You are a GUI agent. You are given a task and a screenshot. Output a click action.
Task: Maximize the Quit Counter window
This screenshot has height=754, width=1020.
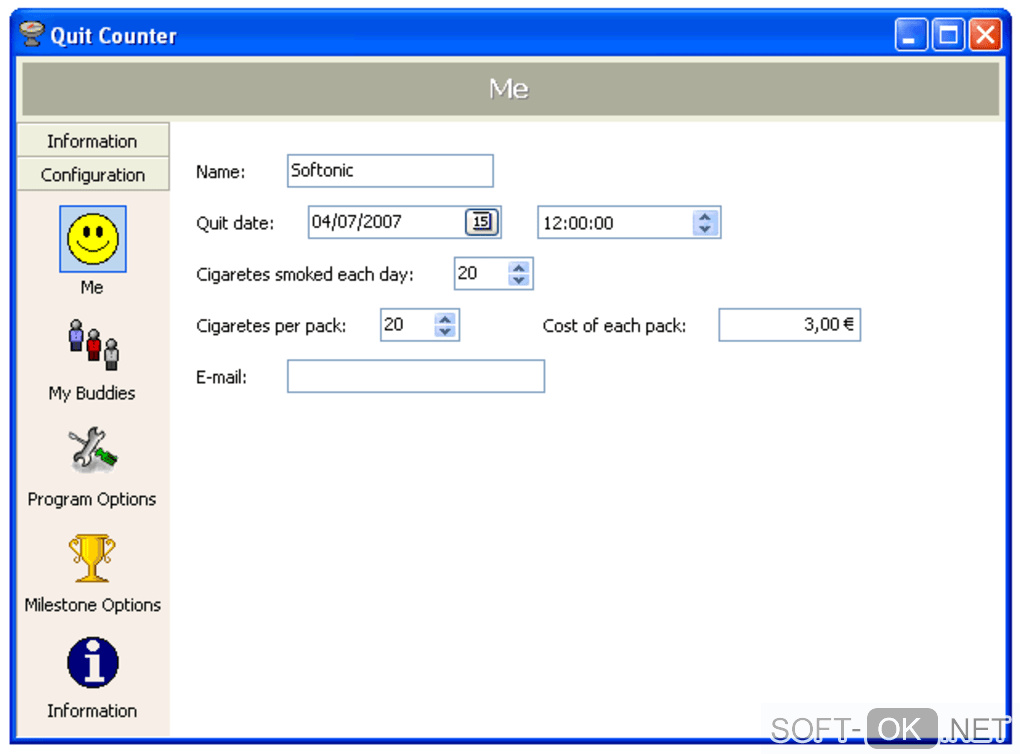pos(948,34)
